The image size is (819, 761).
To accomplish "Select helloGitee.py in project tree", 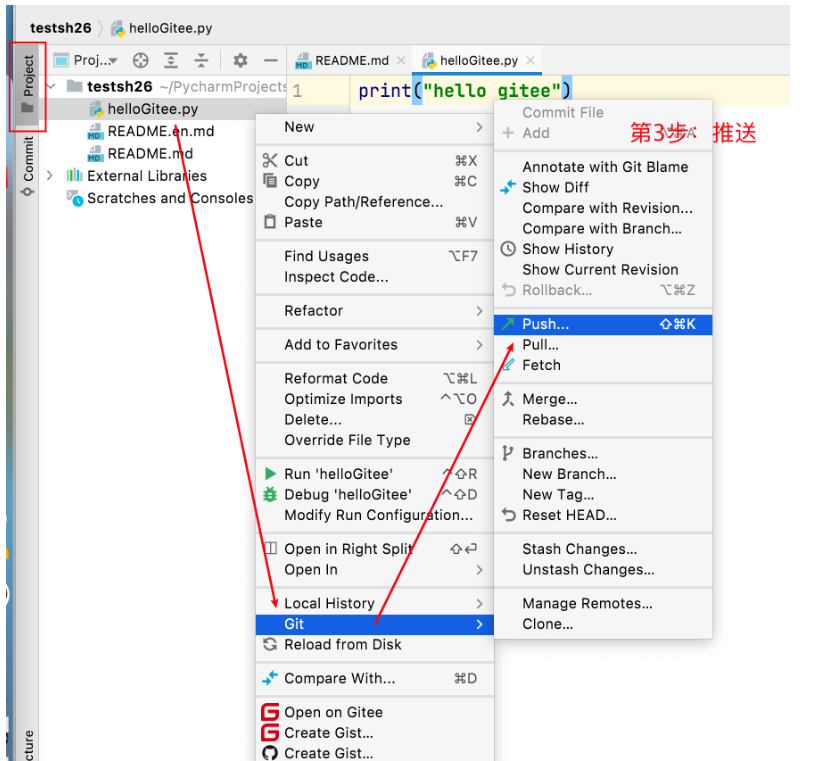I will click(x=153, y=109).
